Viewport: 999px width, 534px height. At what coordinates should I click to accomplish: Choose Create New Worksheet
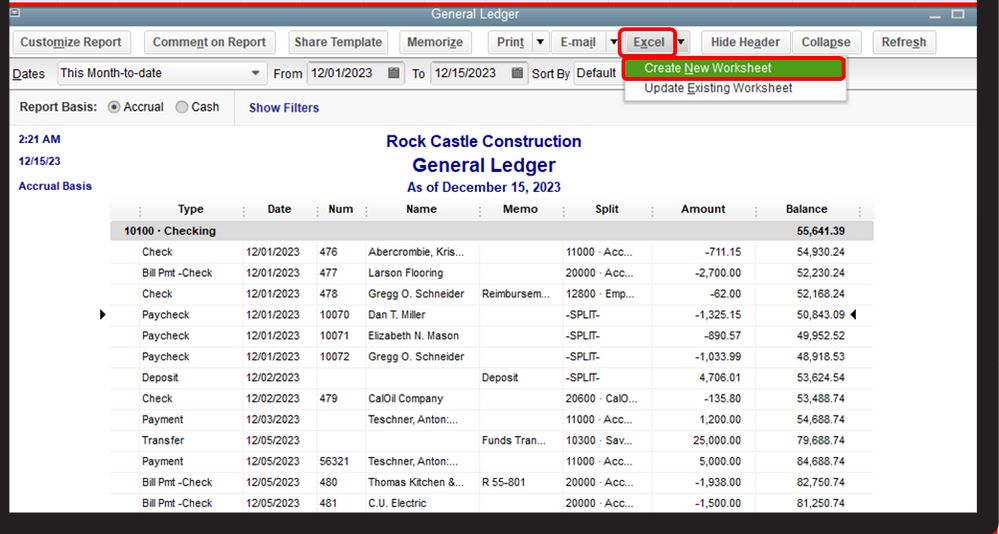734,68
